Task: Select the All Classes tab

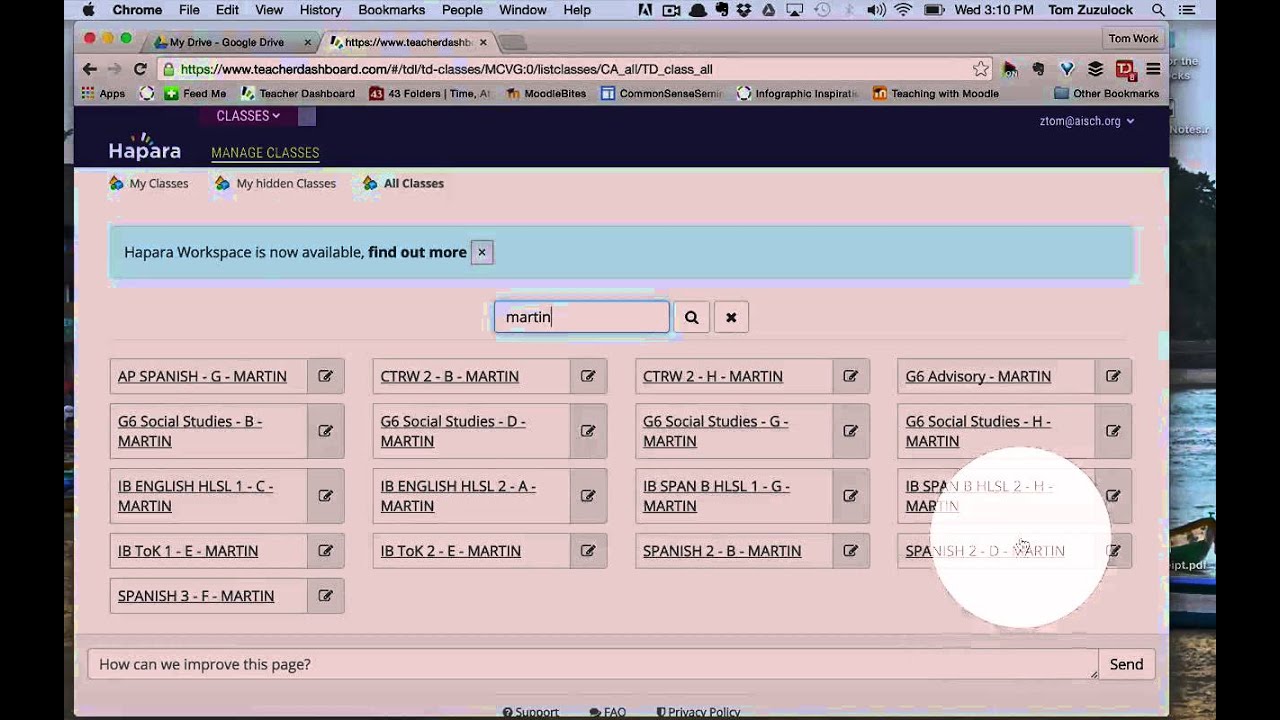Action: tap(404, 183)
